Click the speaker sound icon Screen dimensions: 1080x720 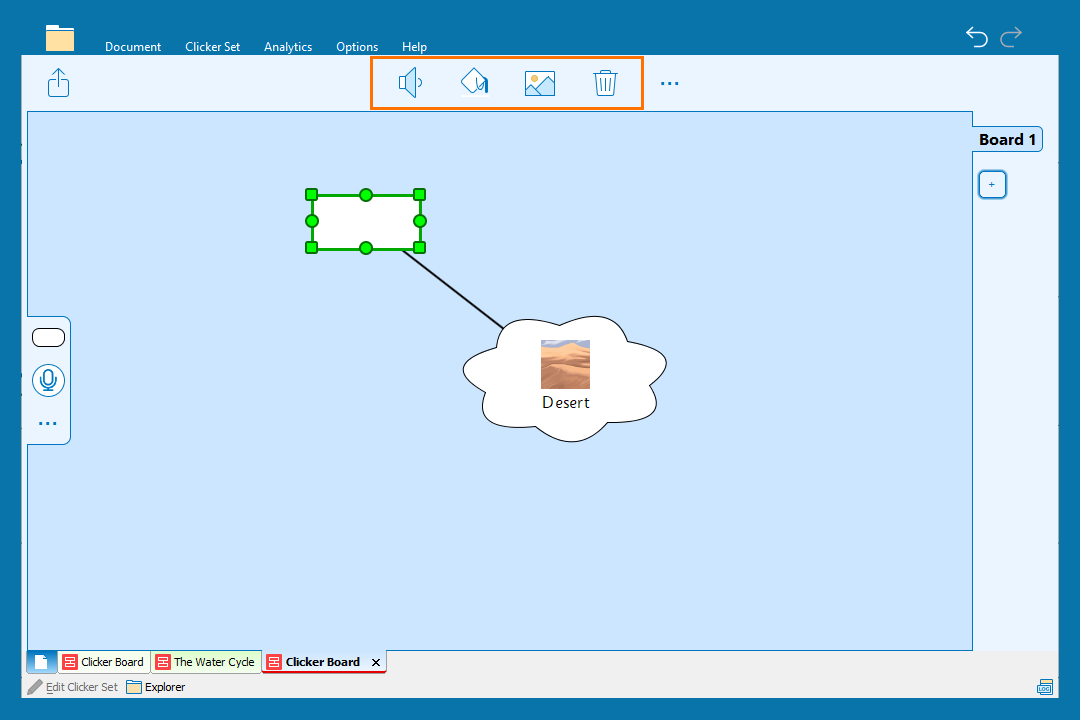tap(410, 83)
